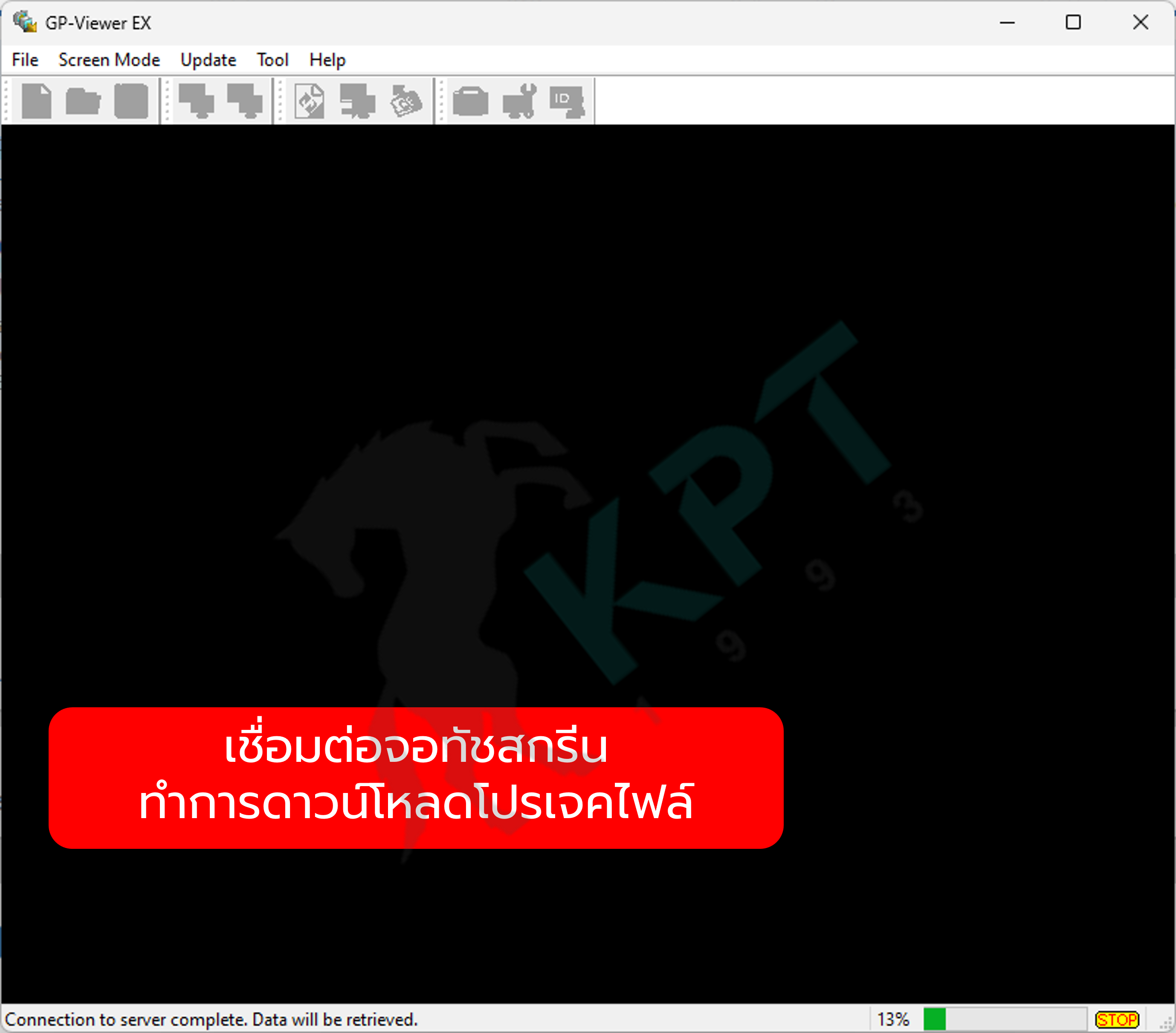Open the File menu
Image resolution: width=1176 pixels, height=1033 pixels.
pos(25,60)
